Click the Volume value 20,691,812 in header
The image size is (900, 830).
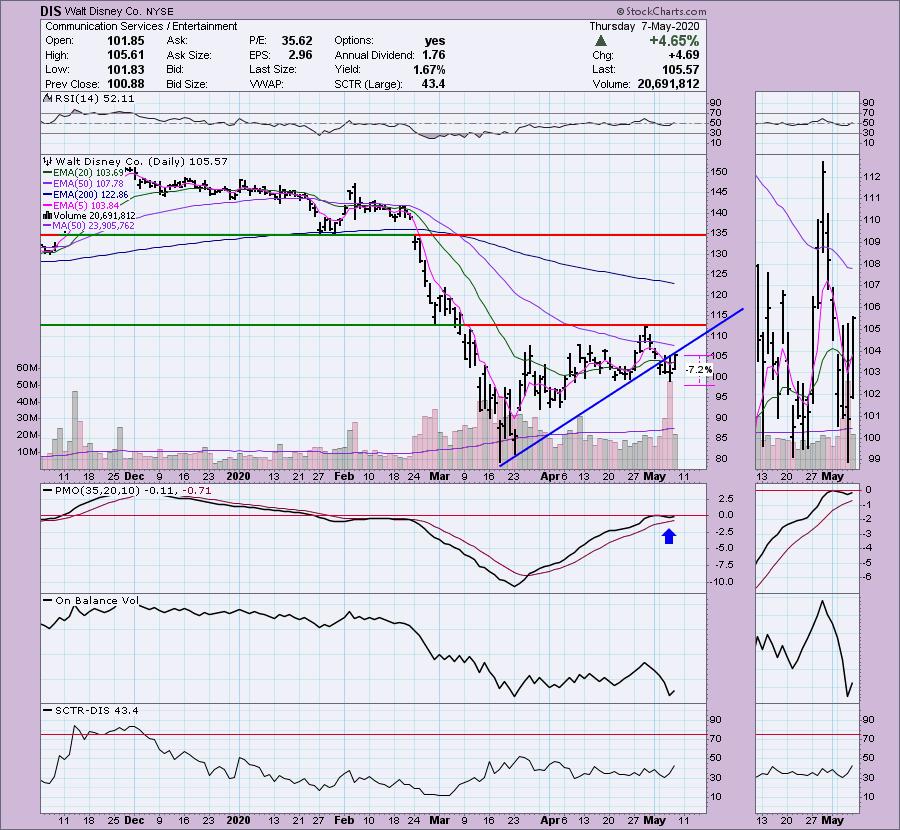668,84
